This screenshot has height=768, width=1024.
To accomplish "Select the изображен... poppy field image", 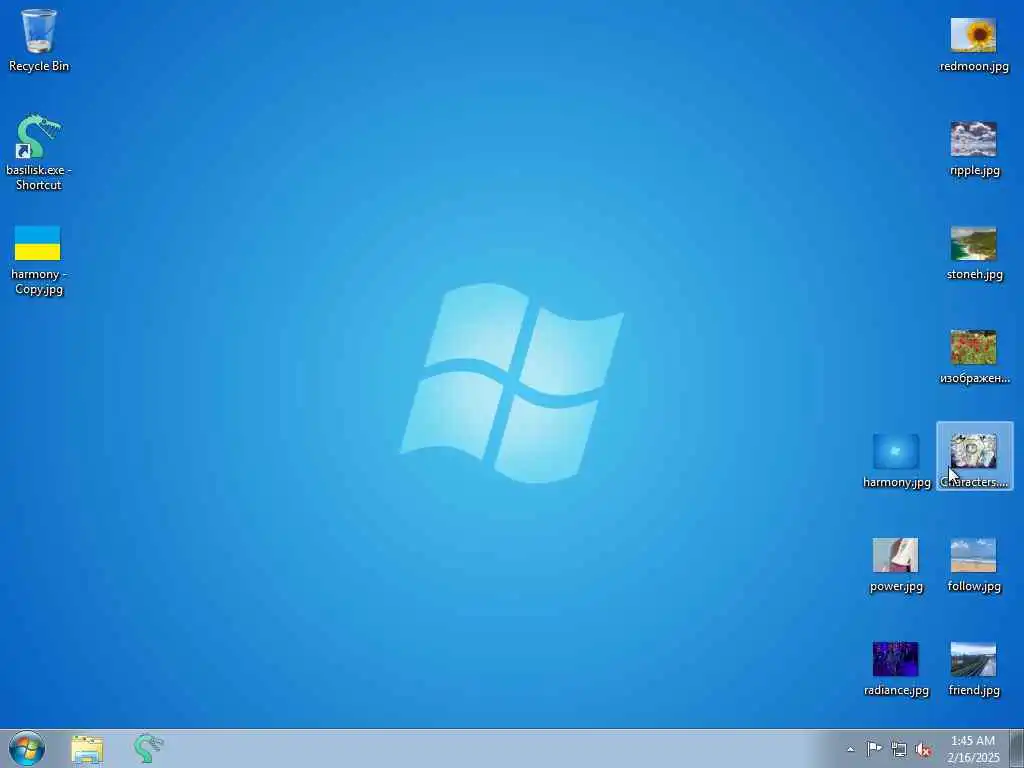I will [x=973, y=347].
